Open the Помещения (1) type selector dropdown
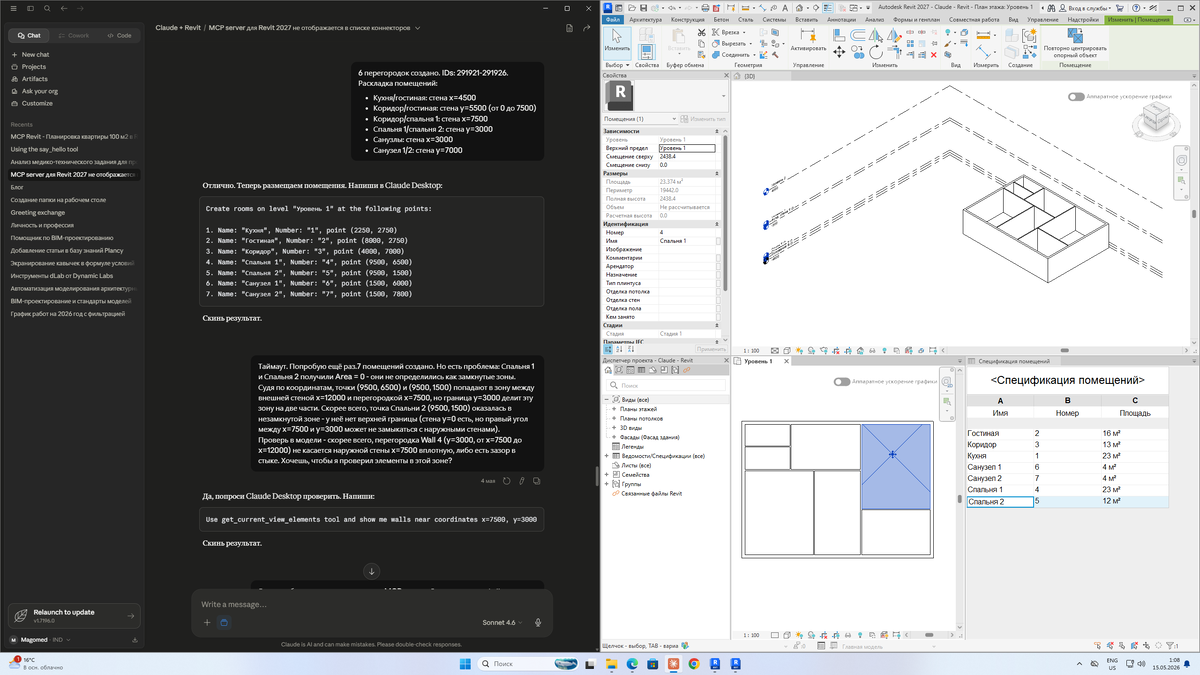 coord(661,119)
